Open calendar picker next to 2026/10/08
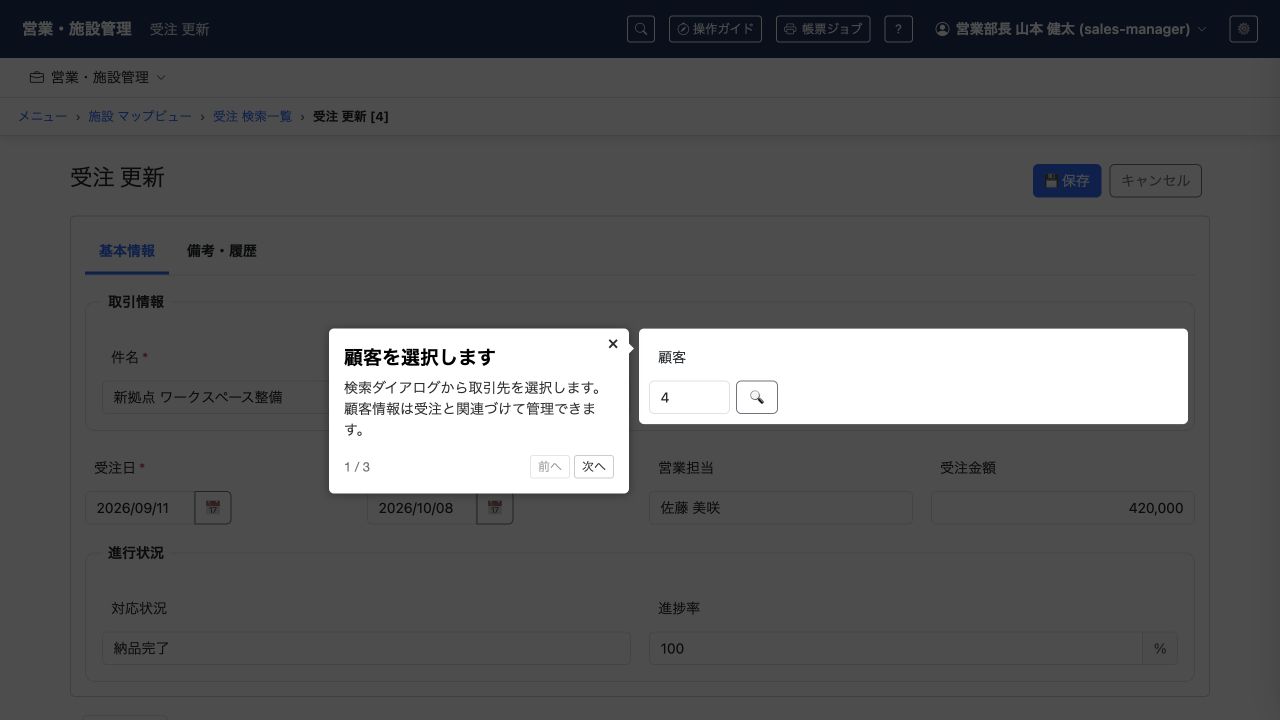Image resolution: width=1280 pixels, height=720 pixels. coord(495,508)
